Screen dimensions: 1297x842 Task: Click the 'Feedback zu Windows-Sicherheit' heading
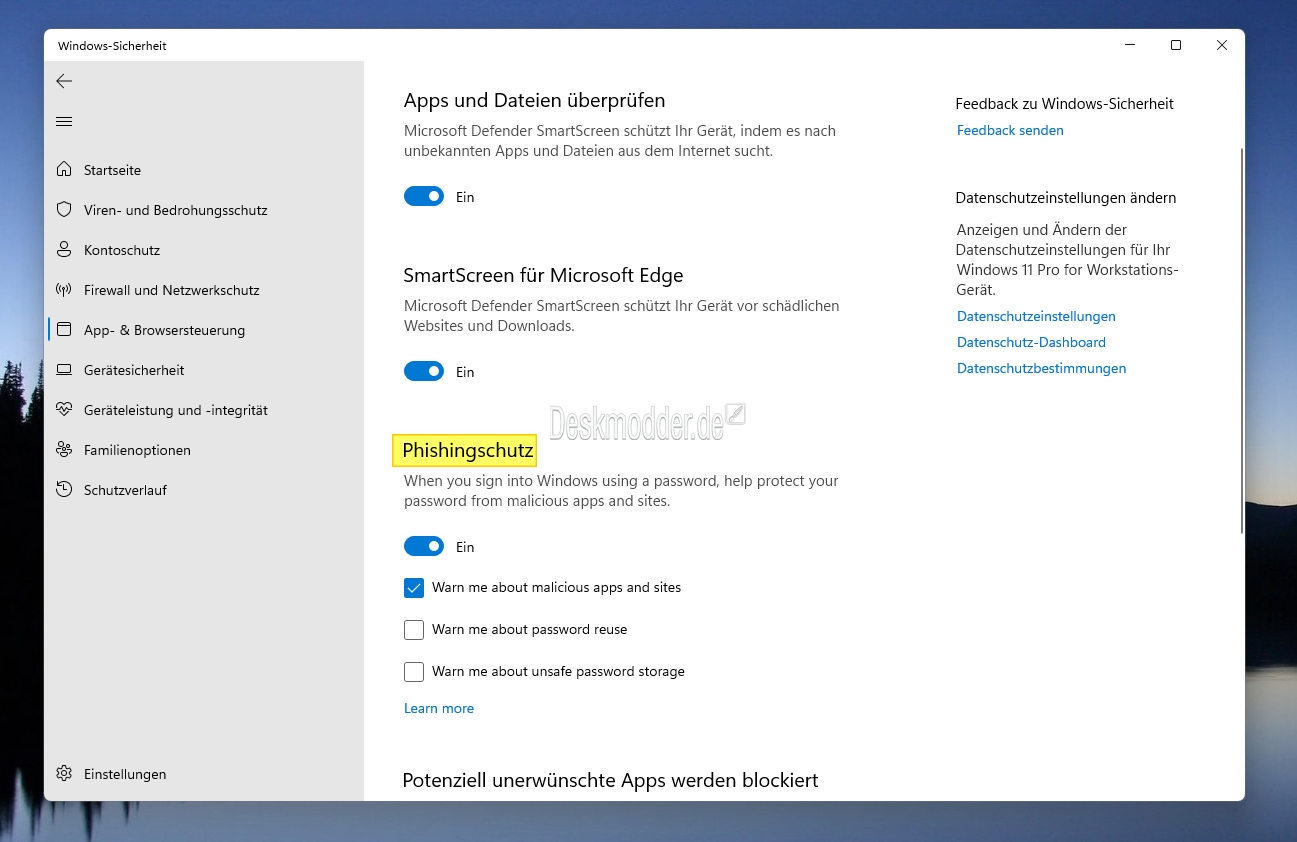click(1064, 104)
